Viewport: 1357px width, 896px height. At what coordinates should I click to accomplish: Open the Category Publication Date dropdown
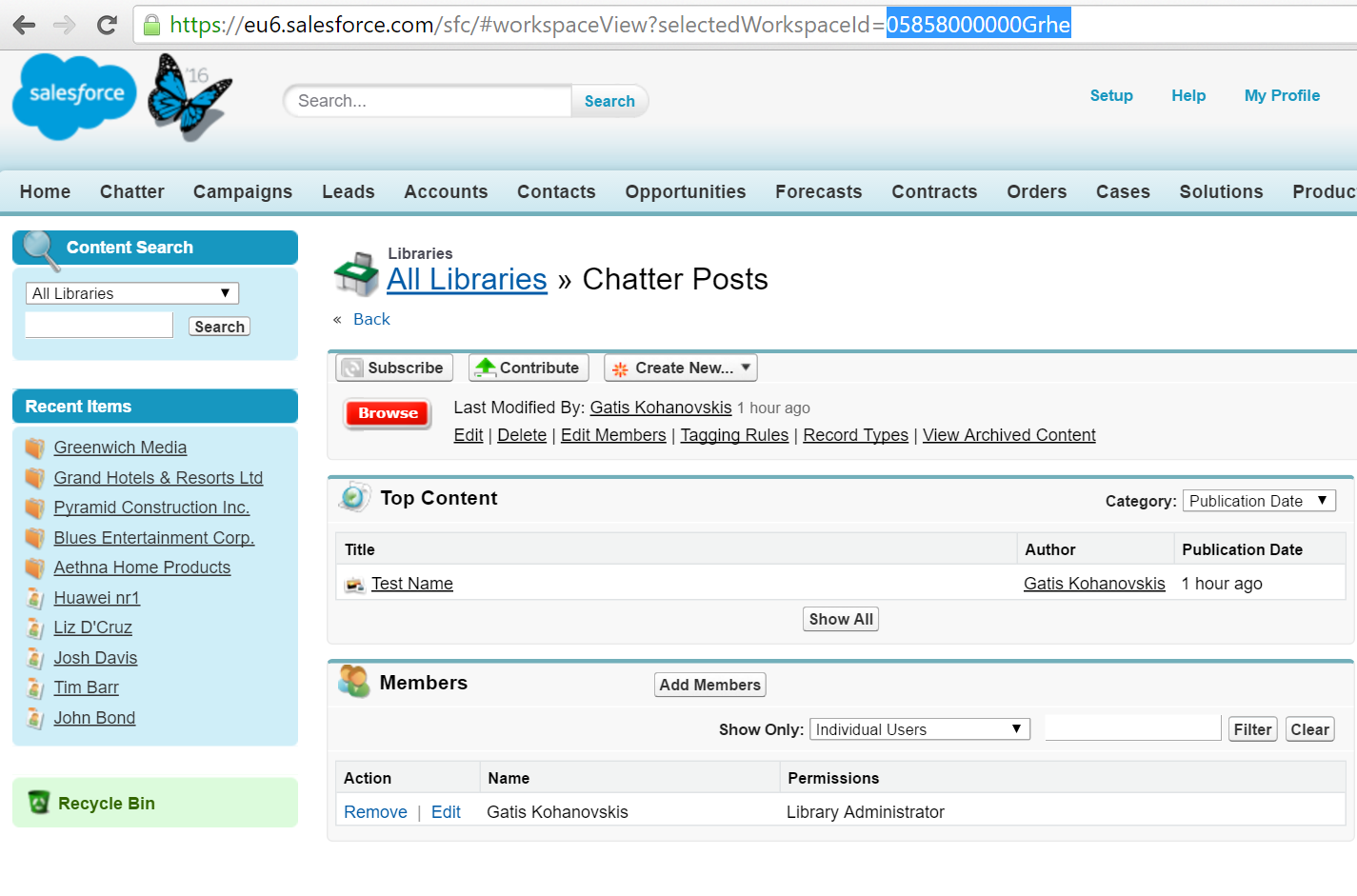tap(1259, 501)
